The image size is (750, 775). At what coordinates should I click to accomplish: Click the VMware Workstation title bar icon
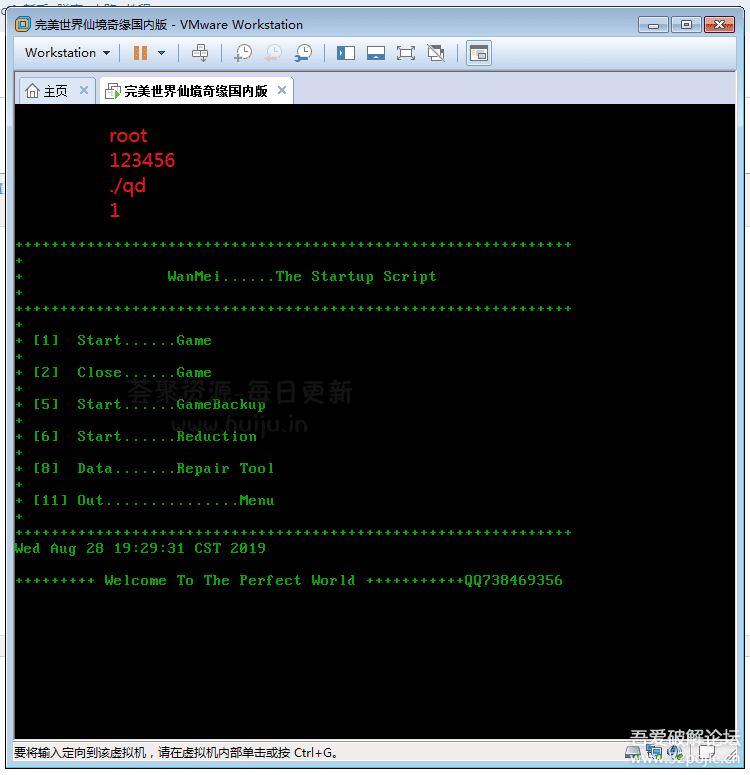click(x=23, y=24)
